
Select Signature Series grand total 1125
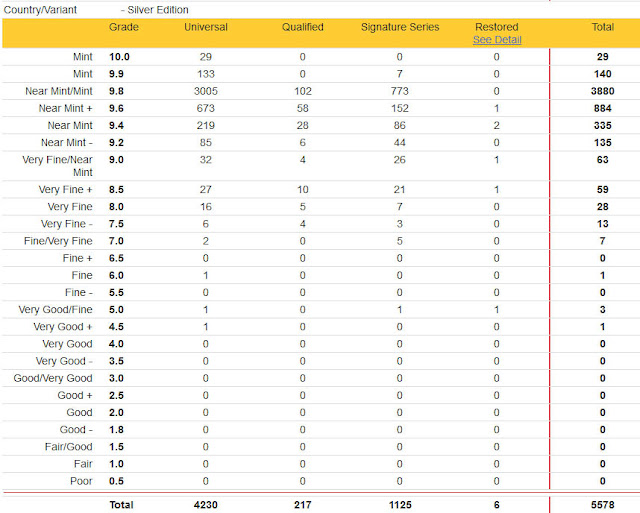400,504
